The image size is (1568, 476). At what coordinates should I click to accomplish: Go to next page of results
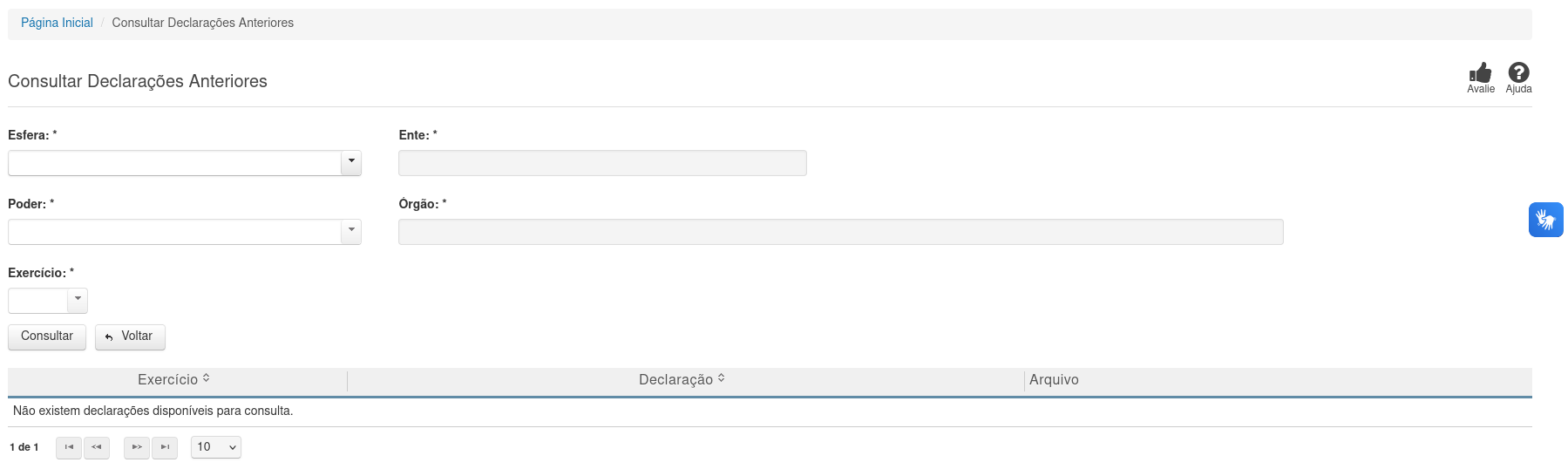click(137, 447)
